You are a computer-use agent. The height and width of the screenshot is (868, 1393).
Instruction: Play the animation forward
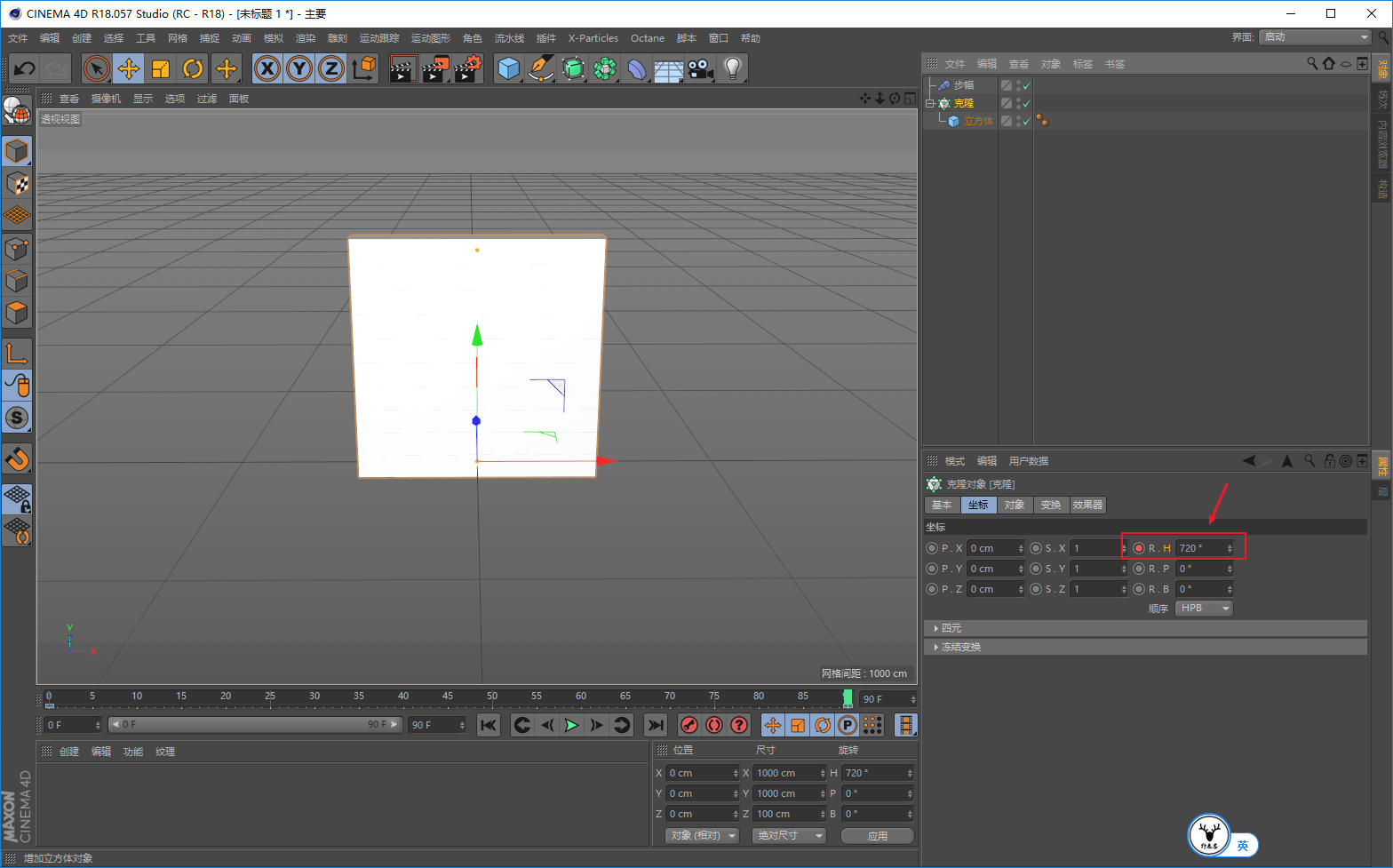571,725
